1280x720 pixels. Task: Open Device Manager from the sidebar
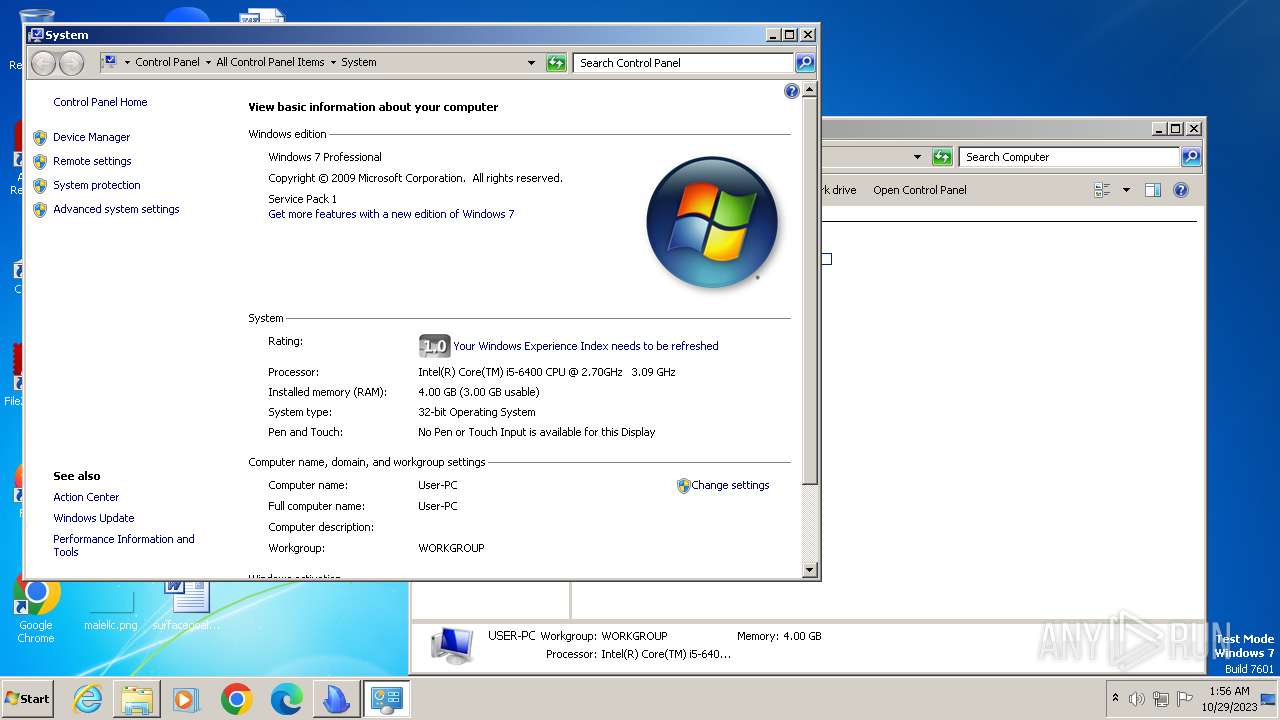91,137
